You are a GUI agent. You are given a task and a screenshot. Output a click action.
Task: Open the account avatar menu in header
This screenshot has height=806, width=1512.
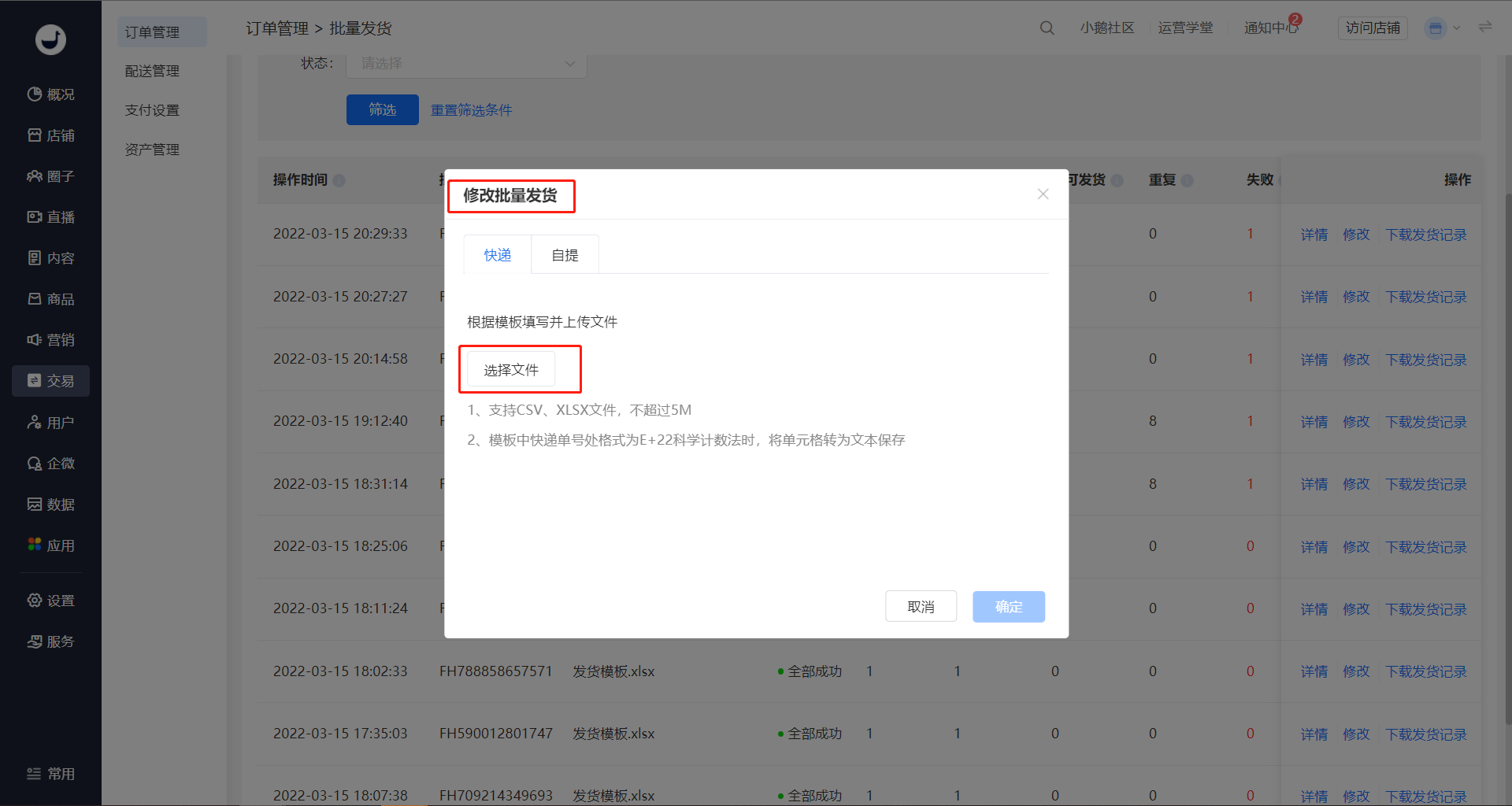pos(1436,28)
